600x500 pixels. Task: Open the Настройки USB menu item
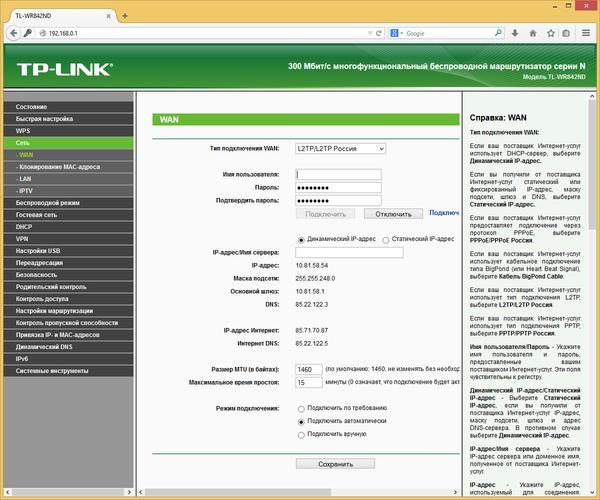point(69,251)
